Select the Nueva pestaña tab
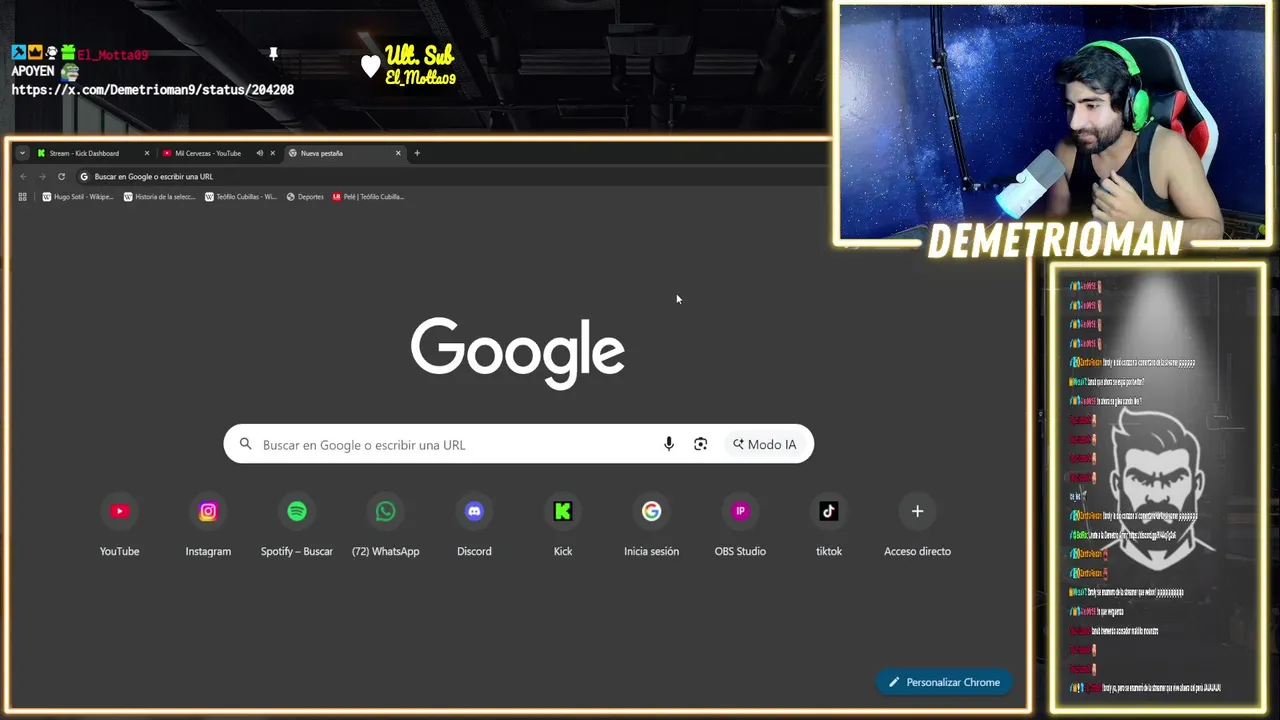Screen dimensions: 1280x720 click(345, 153)
